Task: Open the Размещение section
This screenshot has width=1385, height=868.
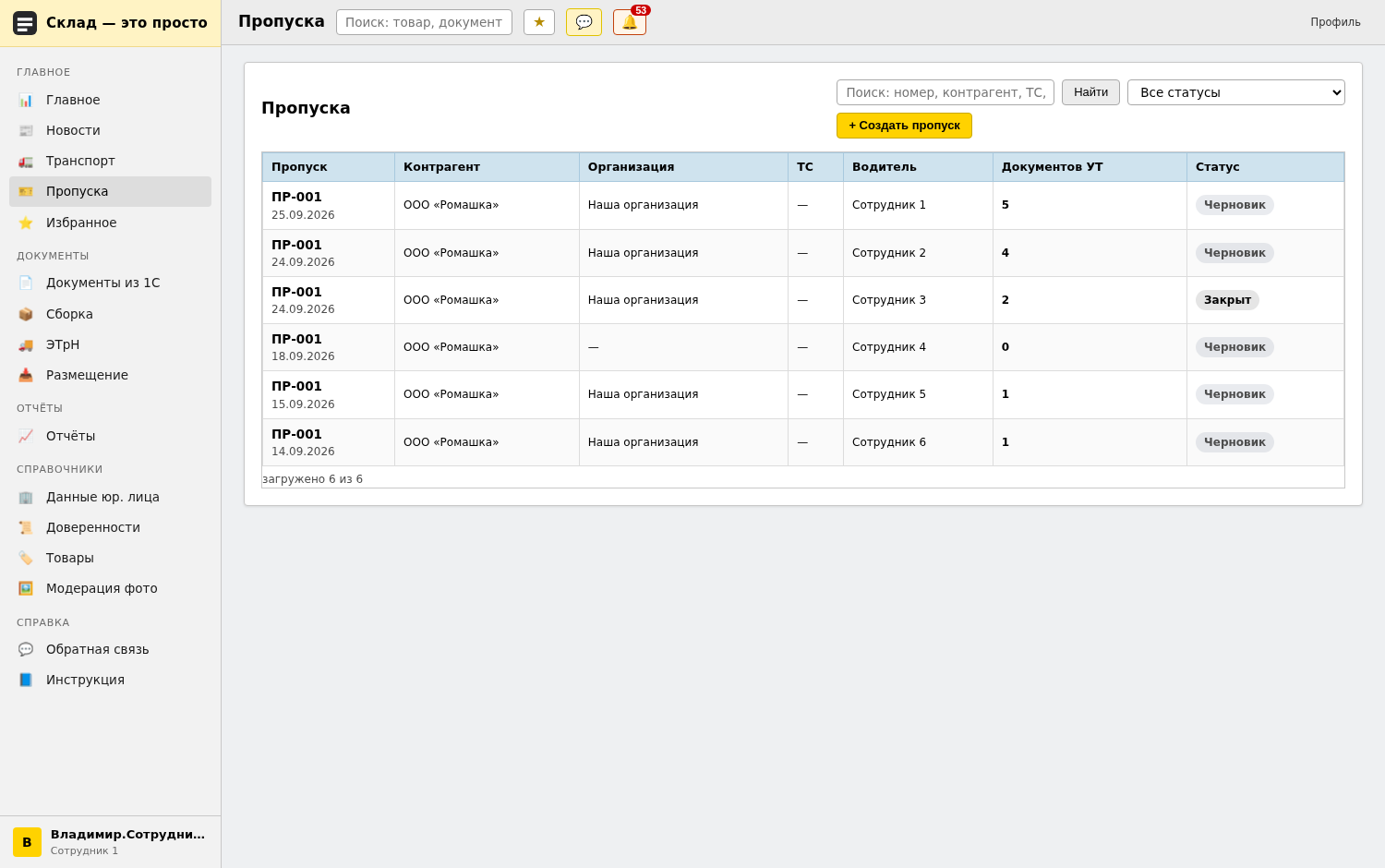Action: click(x=110, y=375)
